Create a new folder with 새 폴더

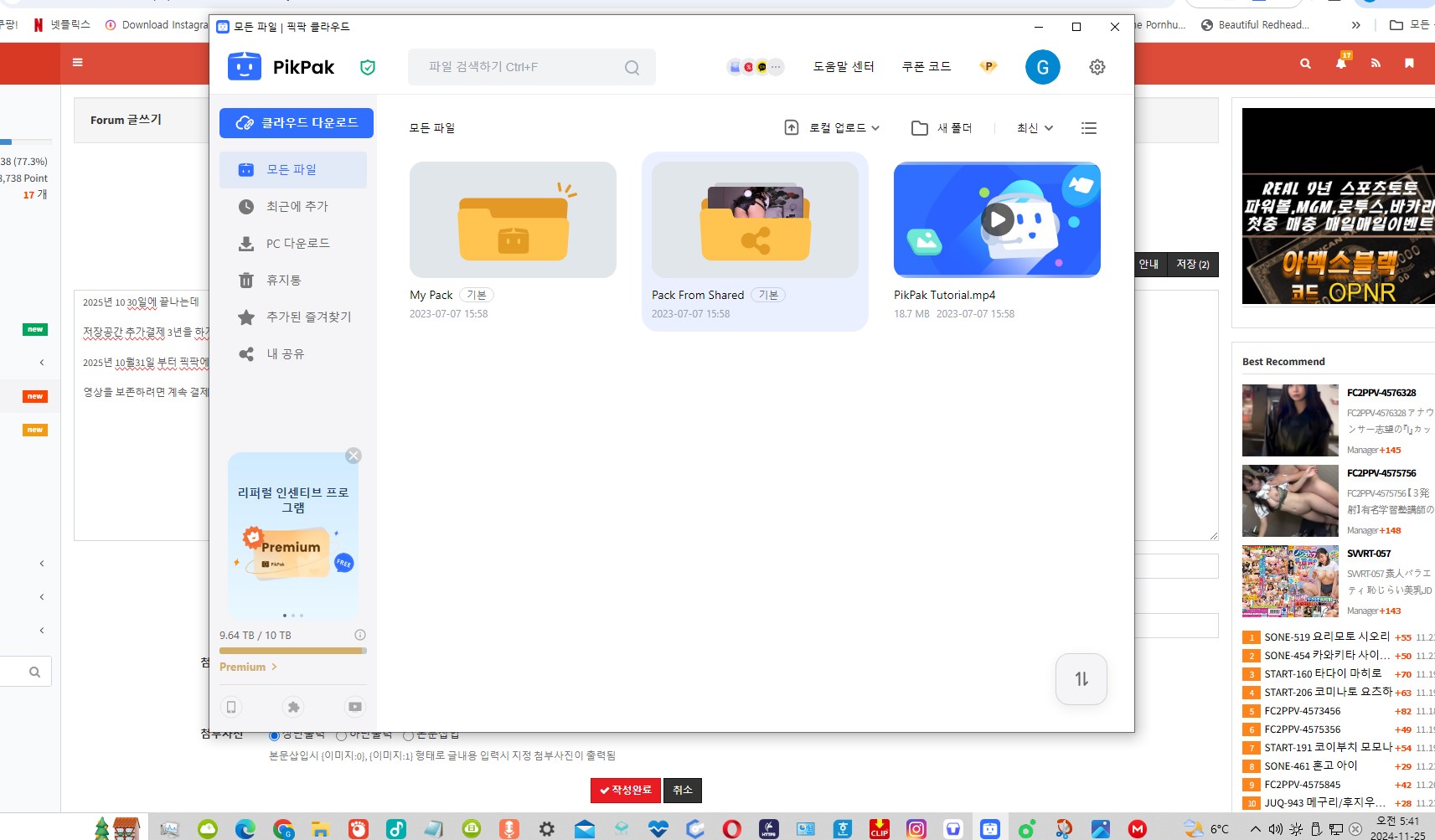coord(942,128)
